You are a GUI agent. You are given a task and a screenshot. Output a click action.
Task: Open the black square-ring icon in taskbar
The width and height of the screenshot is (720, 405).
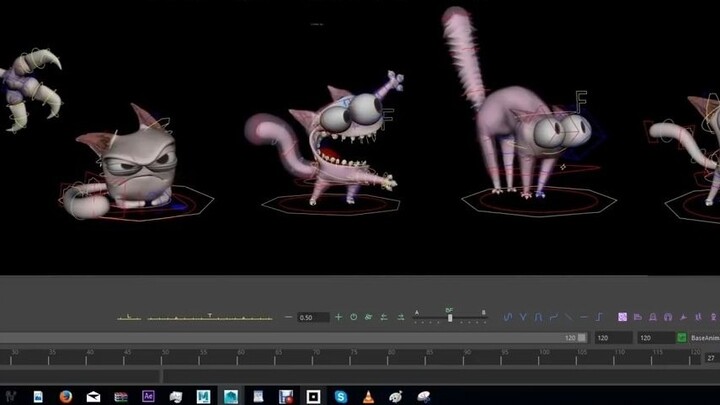313,396
